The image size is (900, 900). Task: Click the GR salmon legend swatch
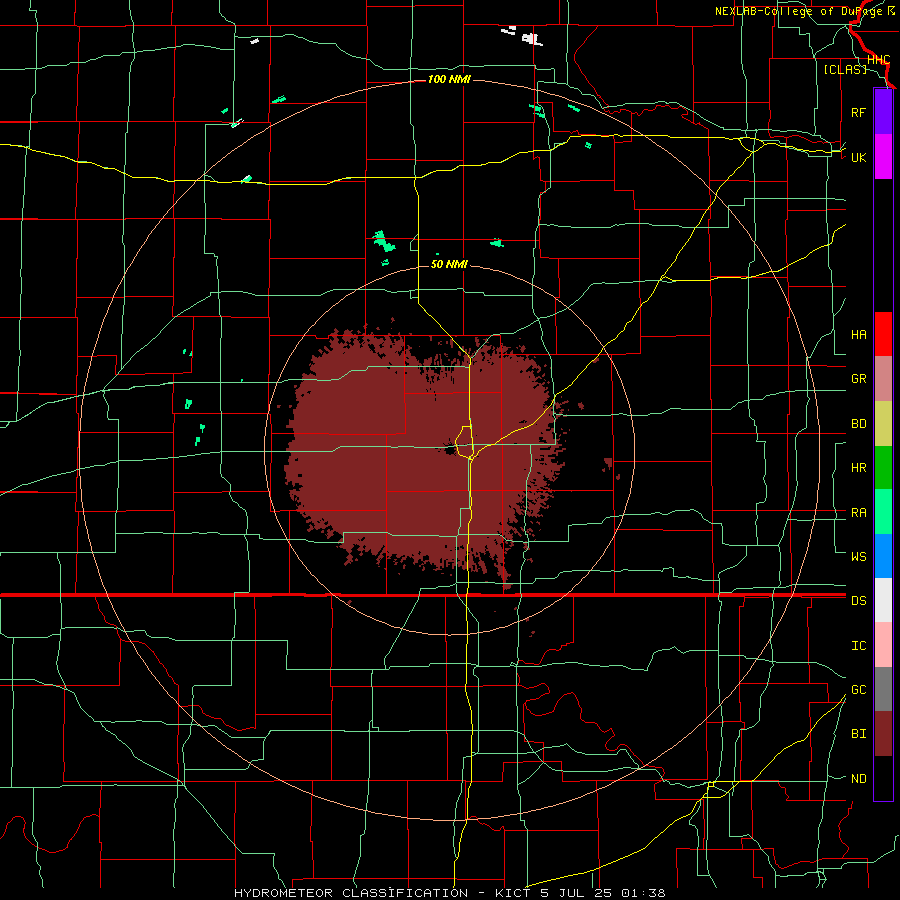point(883,379)
